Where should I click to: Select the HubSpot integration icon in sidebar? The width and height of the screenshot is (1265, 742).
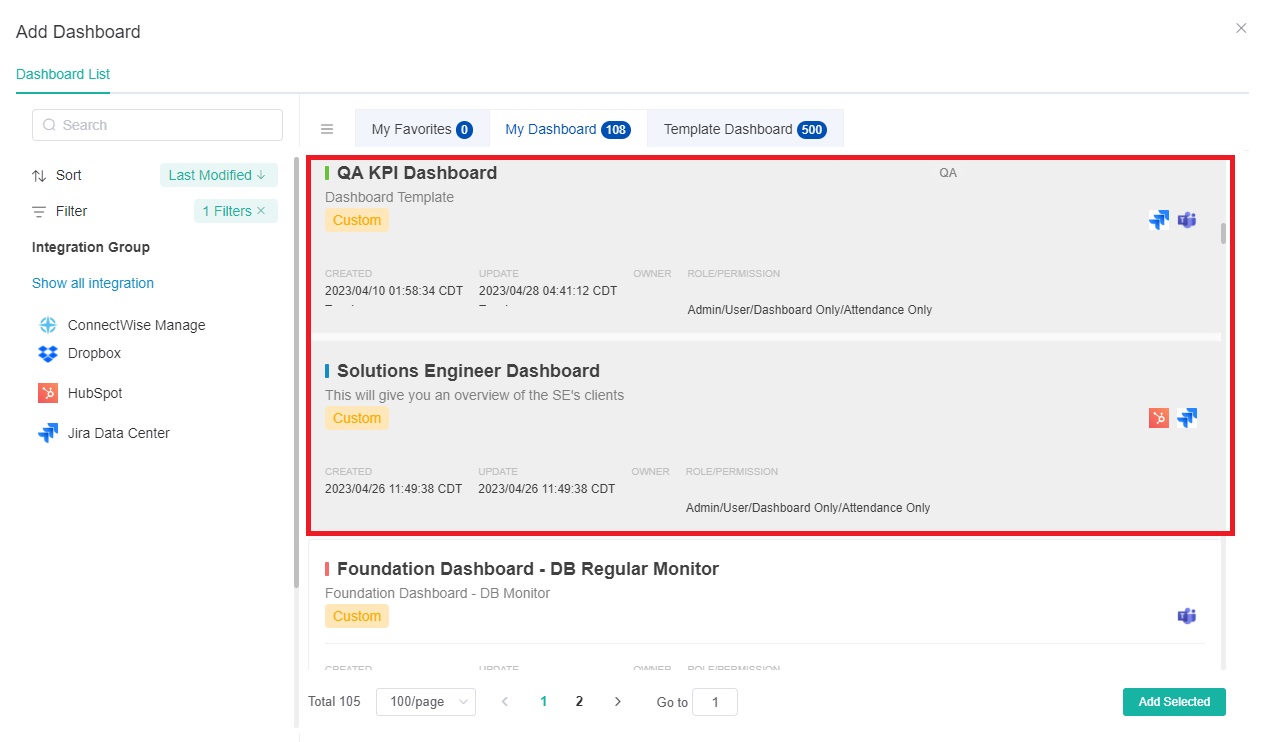coord(46,392)
